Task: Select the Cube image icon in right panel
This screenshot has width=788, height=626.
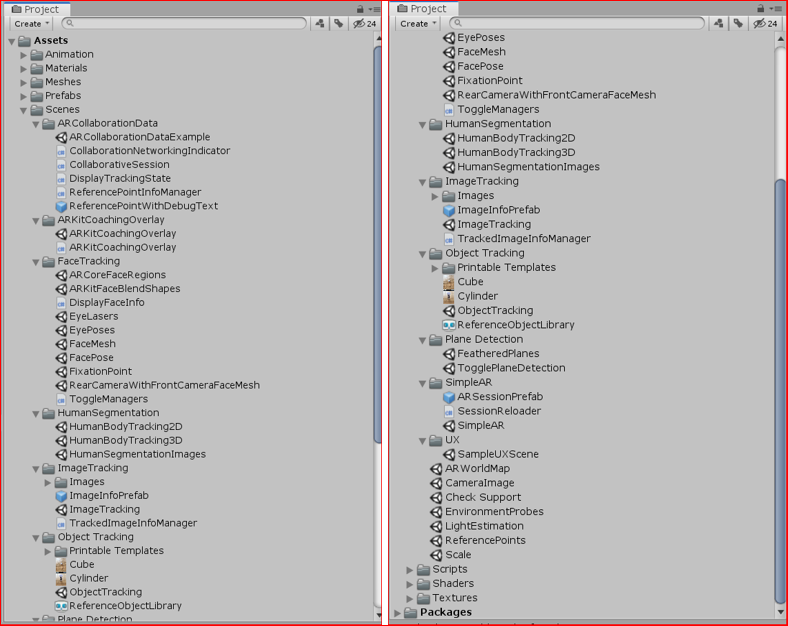Action: point(449,282)
